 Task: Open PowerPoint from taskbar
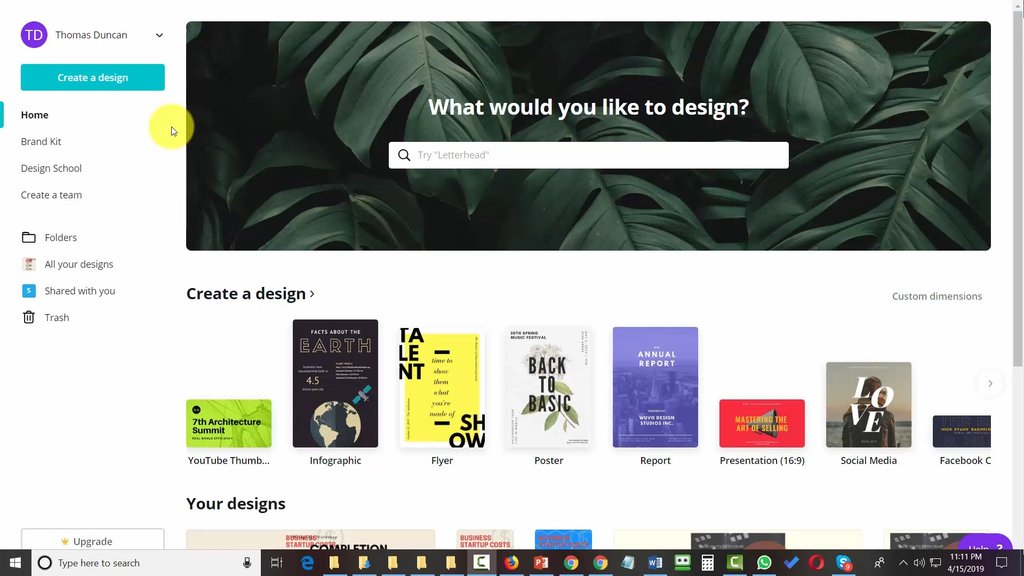click(x=541, y=562)
